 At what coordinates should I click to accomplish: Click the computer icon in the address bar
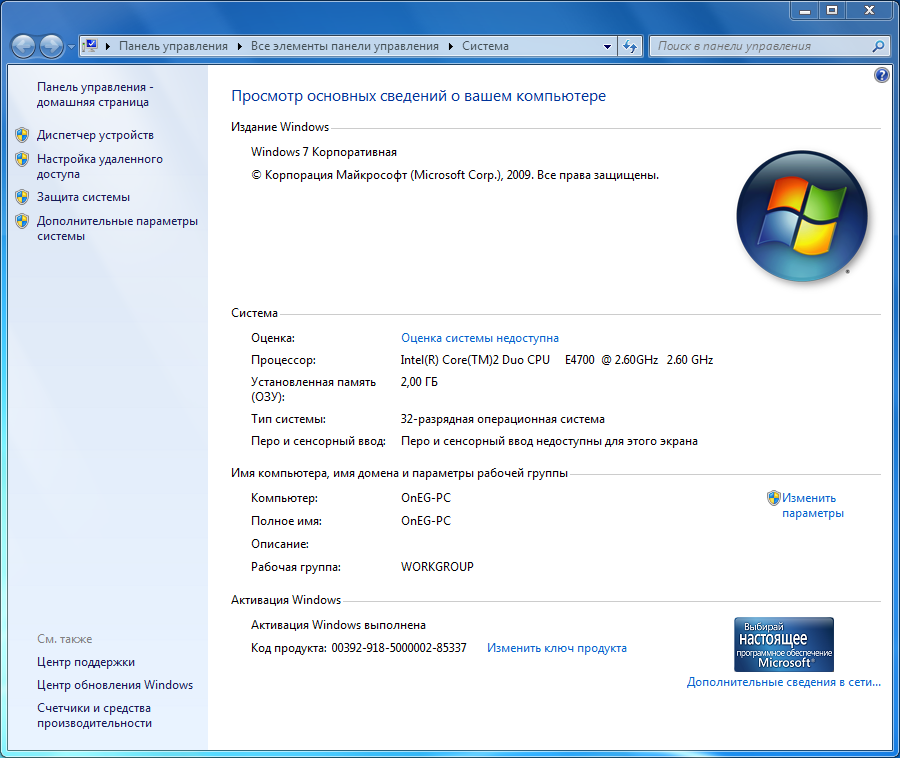tap(90, 45)
